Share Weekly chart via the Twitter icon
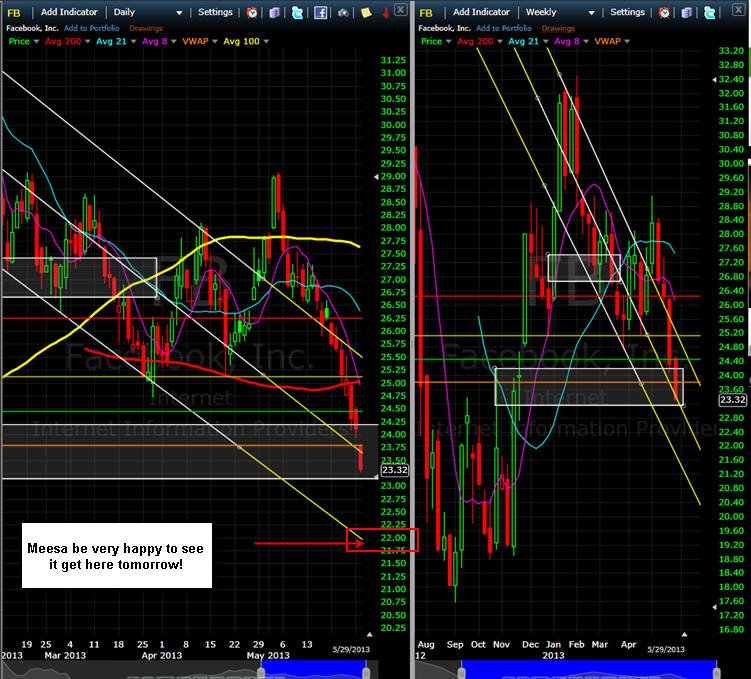751x679 pixels. [x=709, y=12]
